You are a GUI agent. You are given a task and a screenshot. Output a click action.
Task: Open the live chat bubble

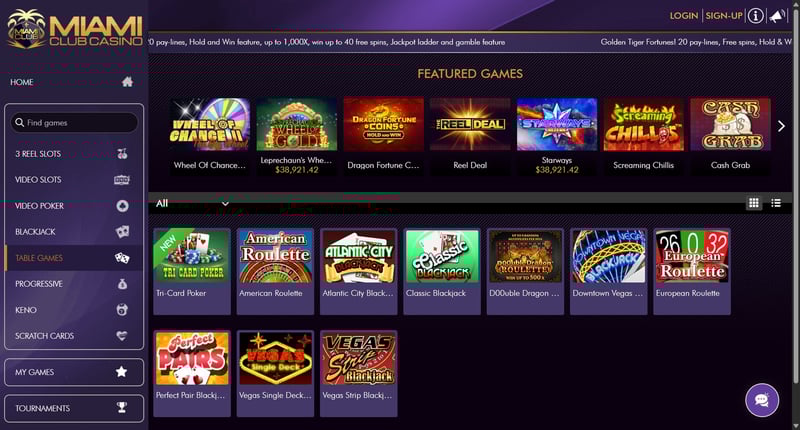click(762, 400)
